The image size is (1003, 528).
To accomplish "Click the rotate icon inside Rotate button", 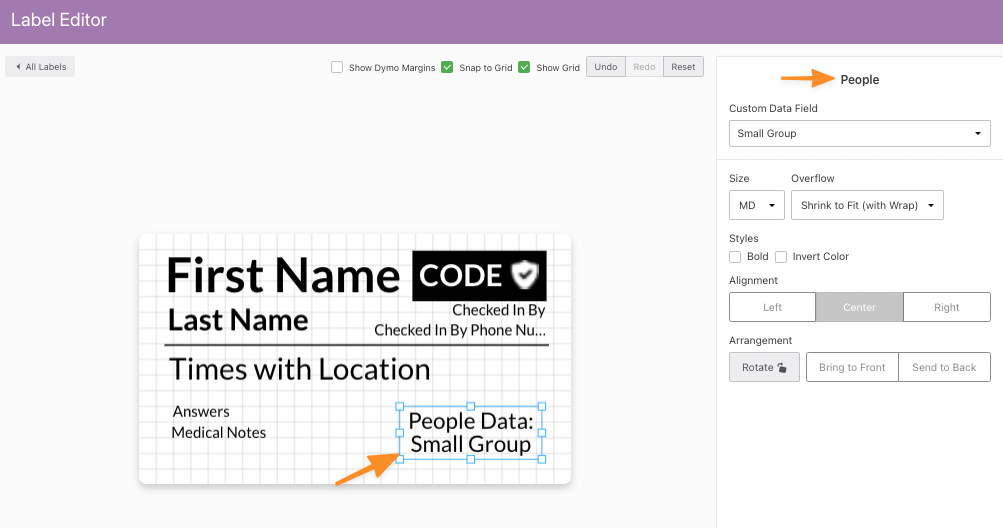I will click(x=782, y=367).
